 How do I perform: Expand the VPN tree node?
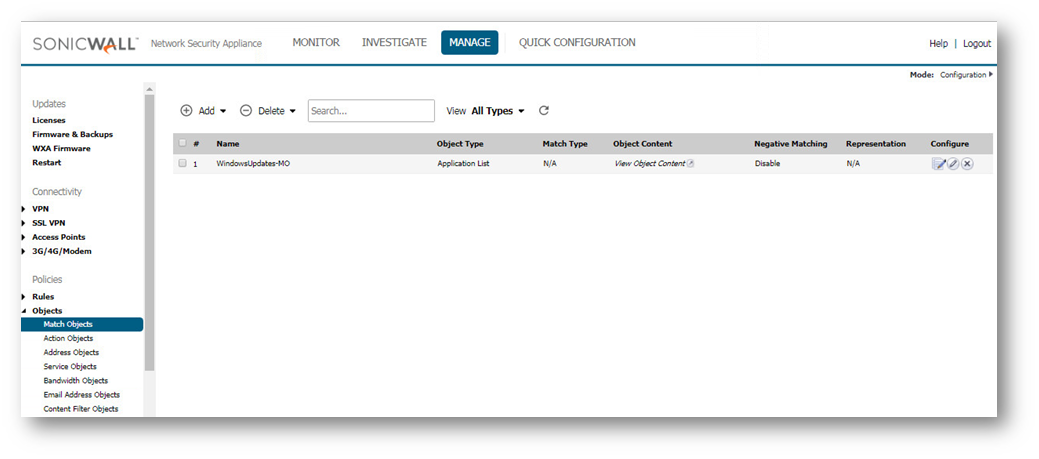[23, 209]
